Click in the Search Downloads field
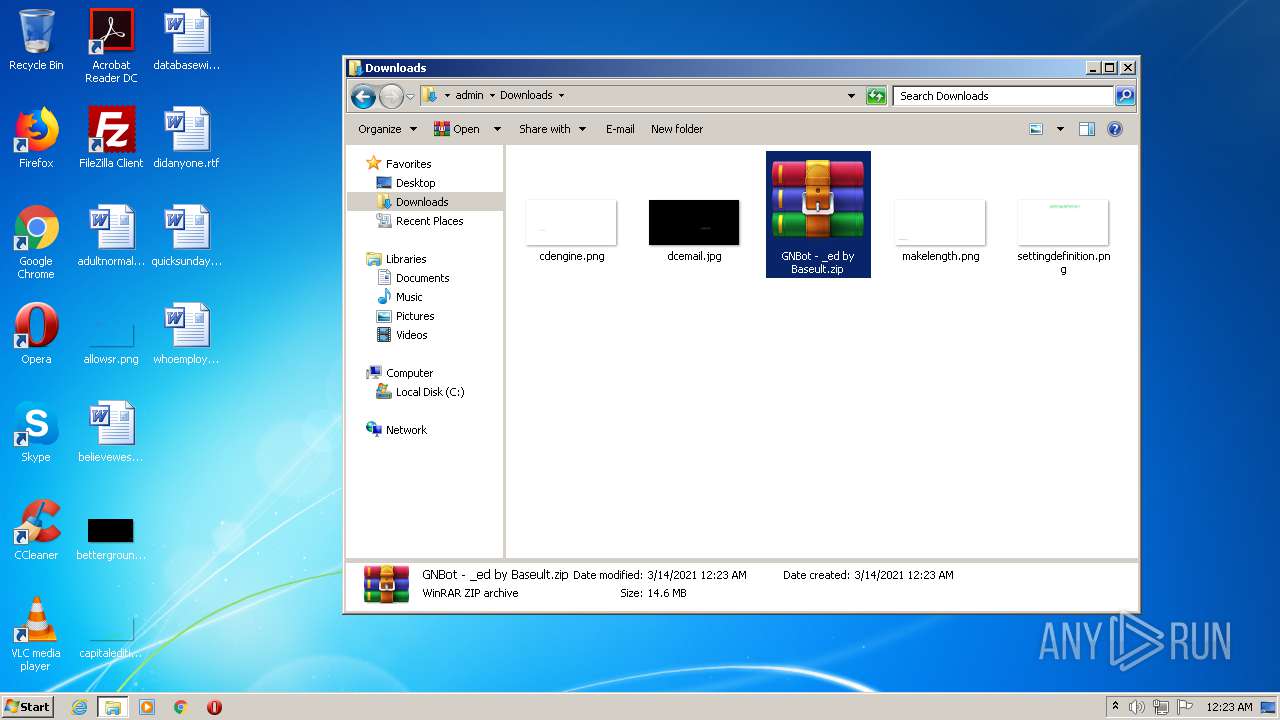 pos(1003,96)
